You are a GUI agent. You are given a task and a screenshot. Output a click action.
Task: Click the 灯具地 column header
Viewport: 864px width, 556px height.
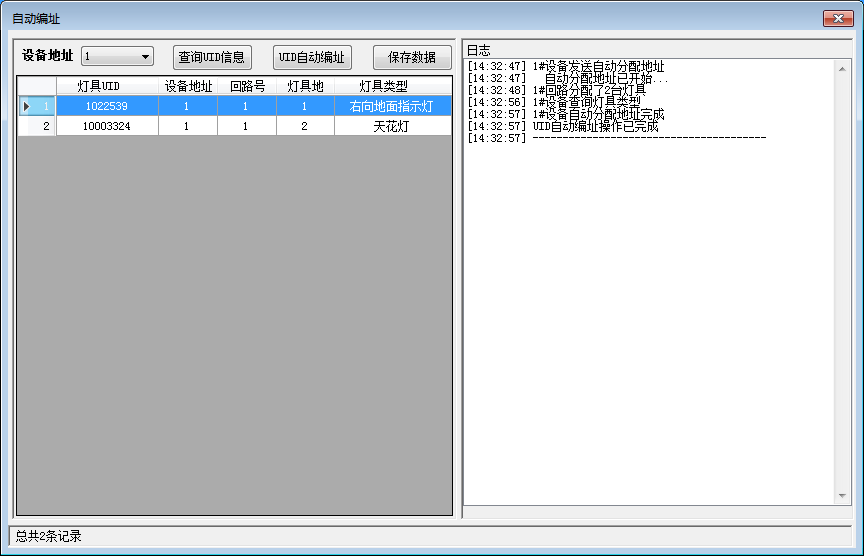click(x=305, y=87)
